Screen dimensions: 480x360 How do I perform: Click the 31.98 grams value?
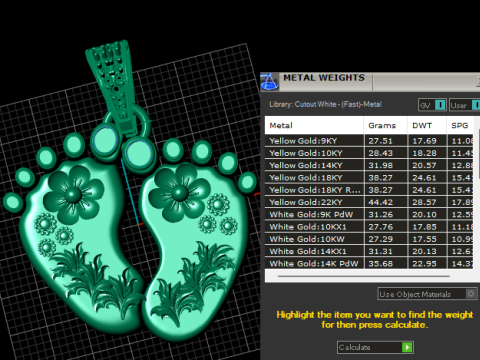[380, 166]
